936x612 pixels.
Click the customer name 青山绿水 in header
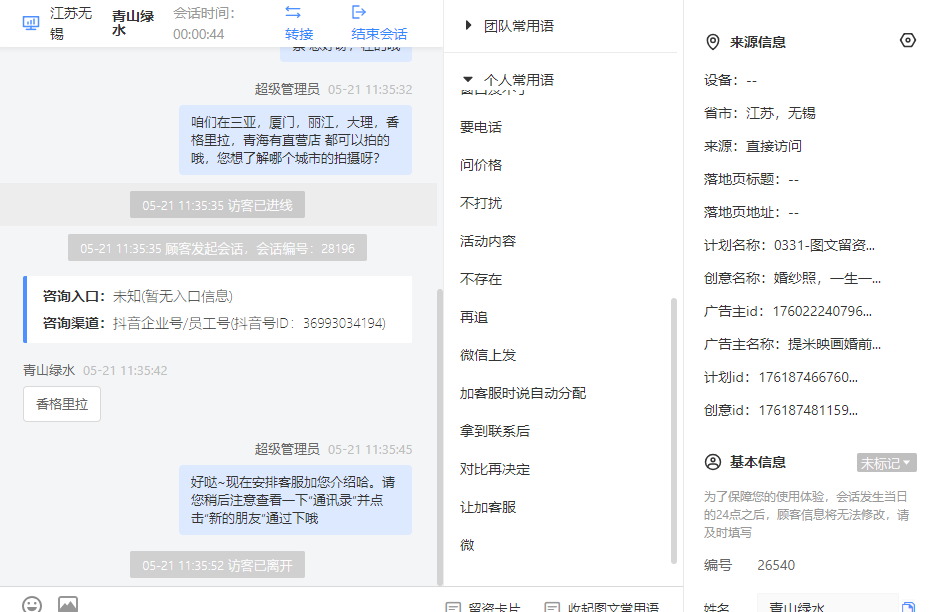133,23
